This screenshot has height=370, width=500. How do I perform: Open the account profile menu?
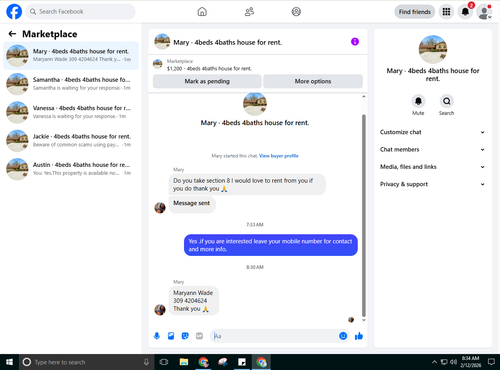click(x=484, y=12)
